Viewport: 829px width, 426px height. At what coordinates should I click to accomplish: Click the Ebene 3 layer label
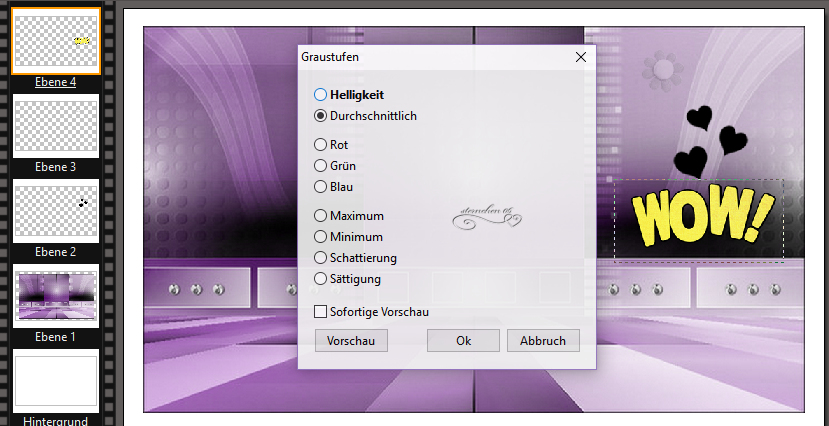click(x=56, y=167)
